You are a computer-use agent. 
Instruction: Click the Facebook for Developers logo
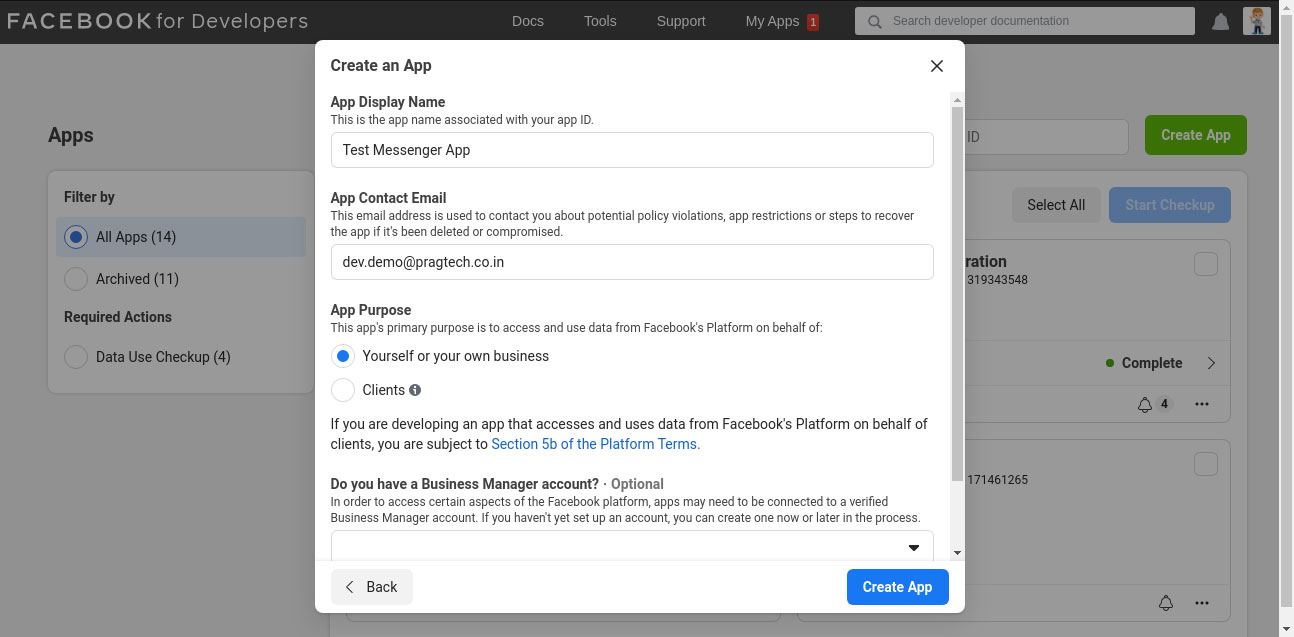tap(157, 21)
